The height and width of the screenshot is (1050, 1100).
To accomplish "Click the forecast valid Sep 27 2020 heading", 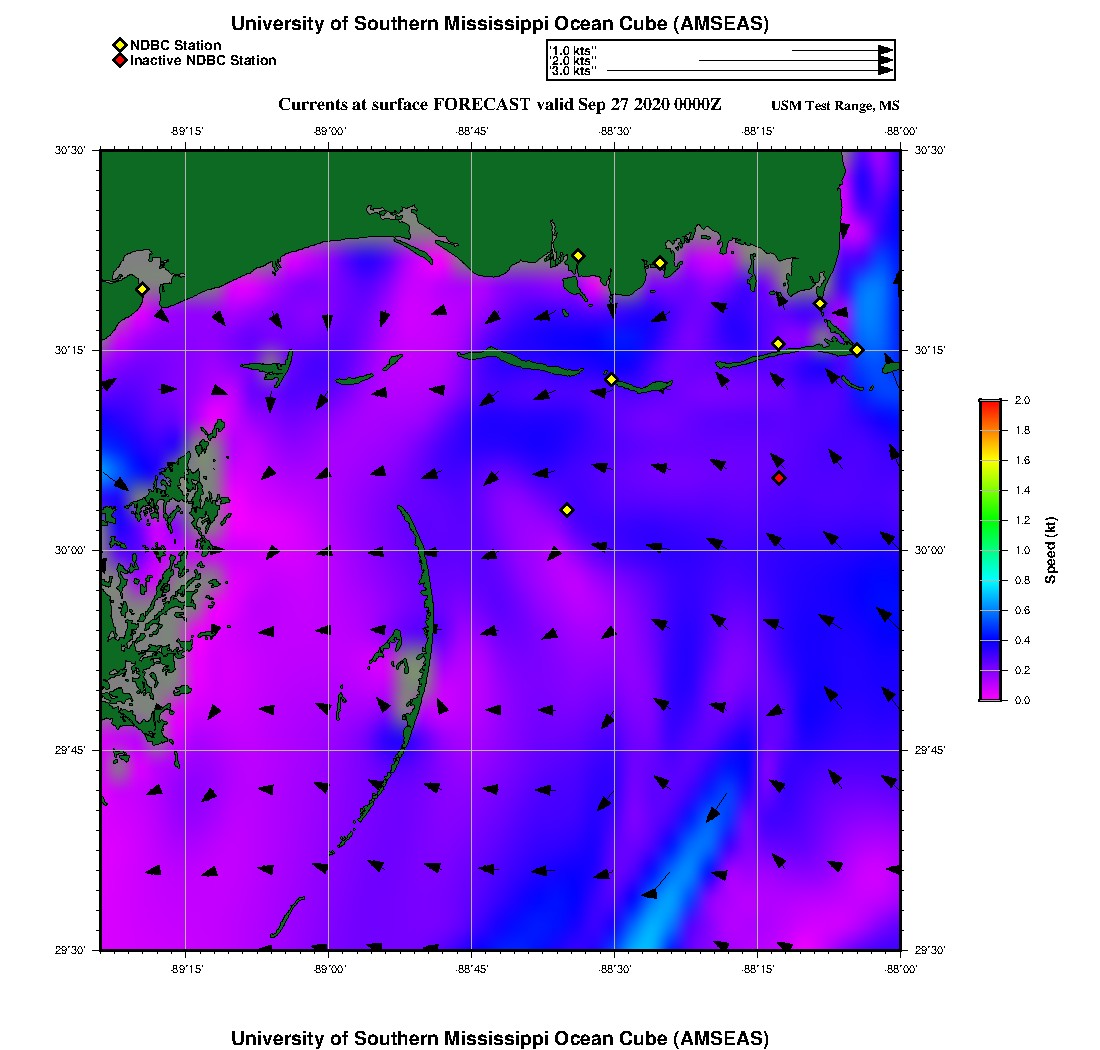I will click(499, 104).
